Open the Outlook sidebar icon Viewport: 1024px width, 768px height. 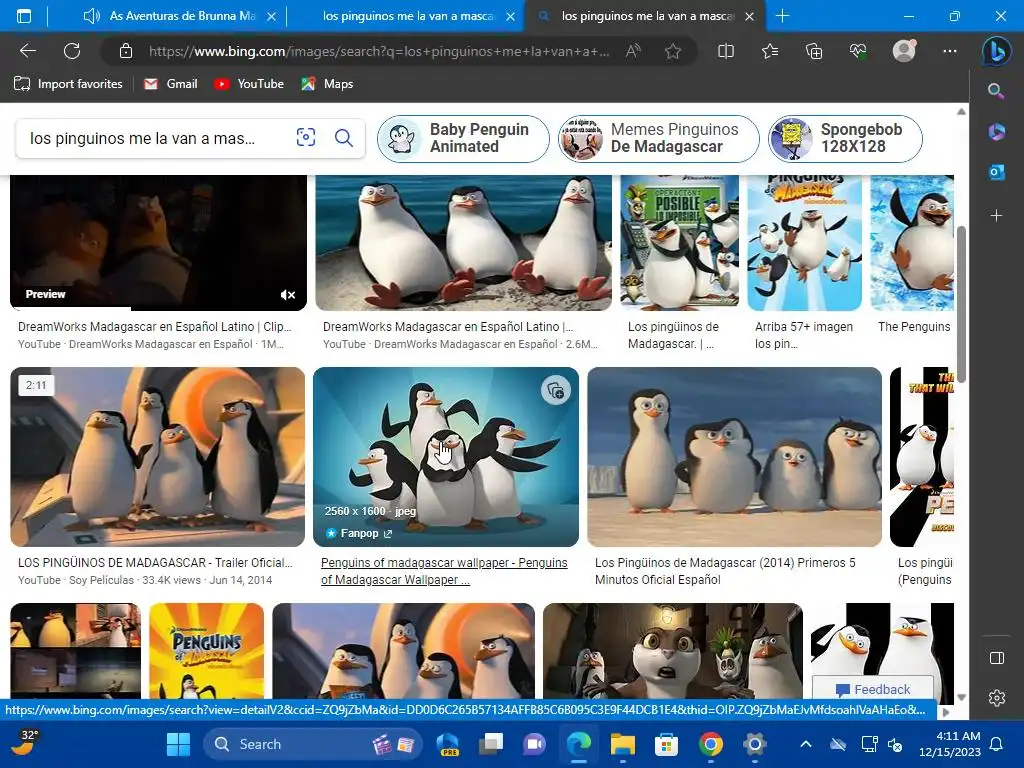coord(996,172)
